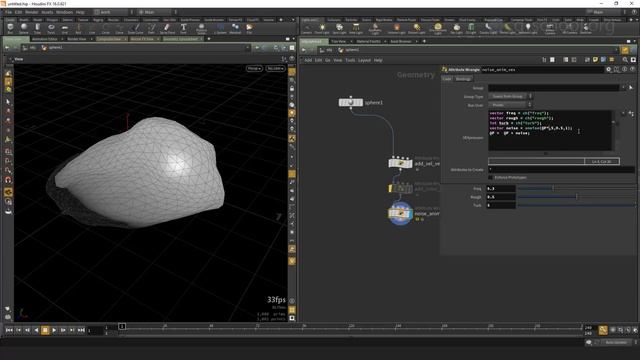This screenshot has width=640, height=360.
Task: Jump to first frame button
Action: coord(9,330)
